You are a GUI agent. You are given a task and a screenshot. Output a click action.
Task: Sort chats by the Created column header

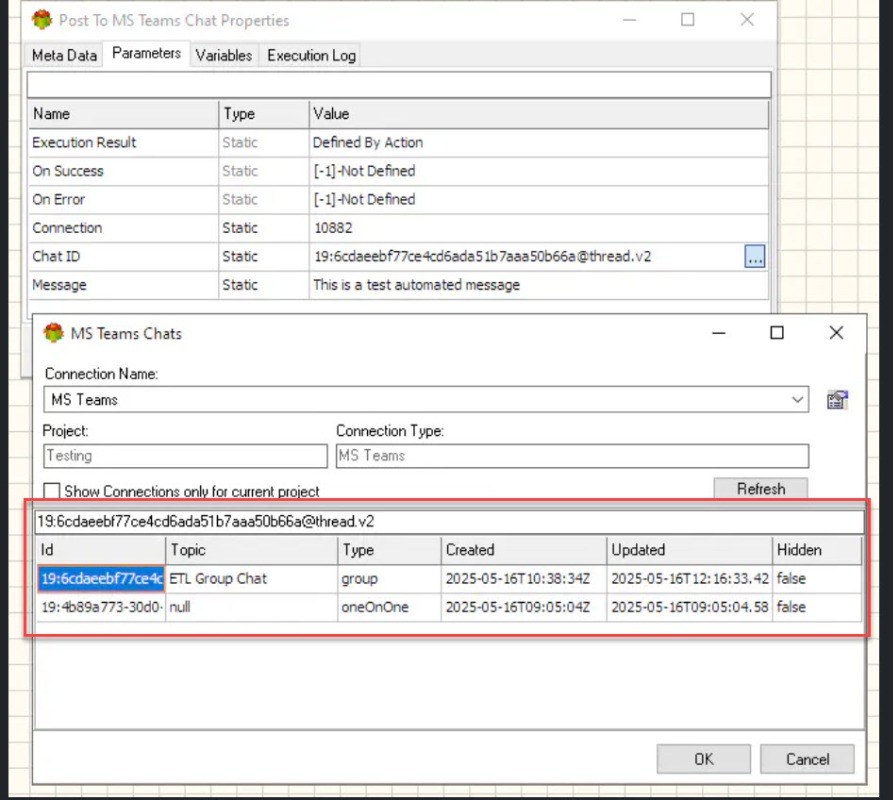pyautogui.click(x=523, y=550)
